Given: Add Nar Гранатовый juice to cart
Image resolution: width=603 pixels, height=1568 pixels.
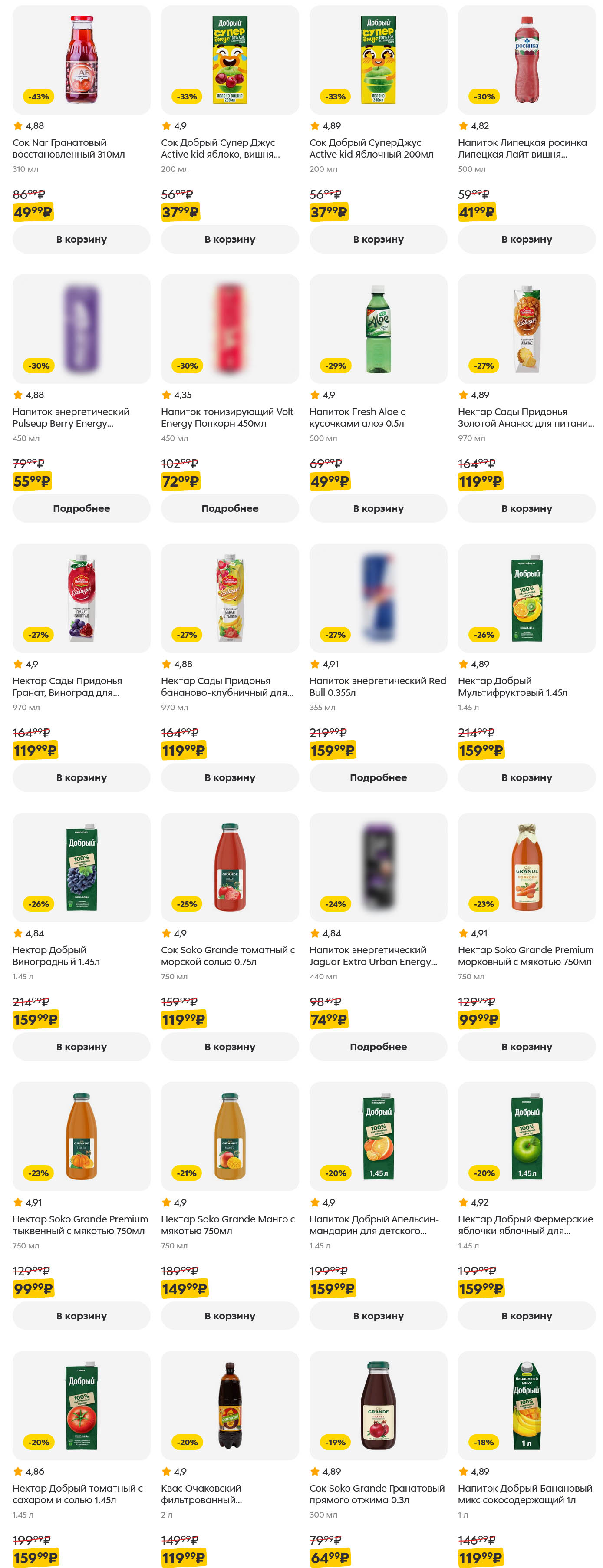Looking at the screenshot, I should coord(81,239).
